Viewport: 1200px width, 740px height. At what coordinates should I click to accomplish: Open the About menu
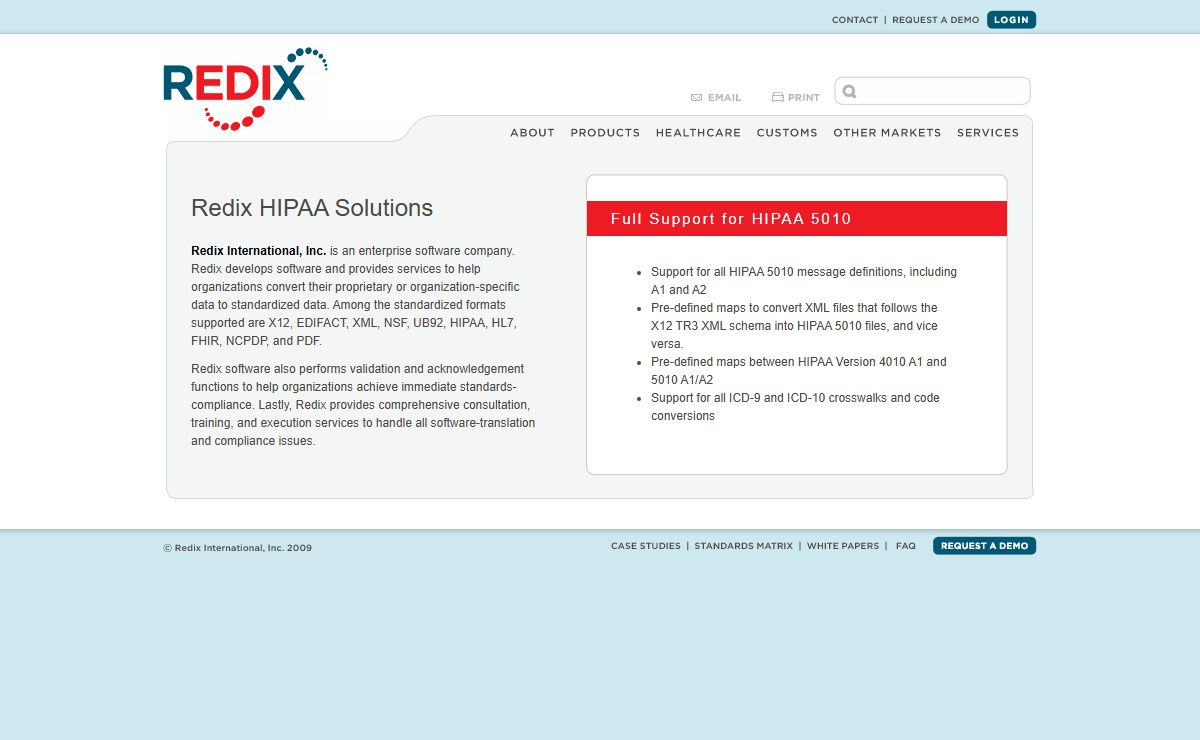[x=532, y=132]
